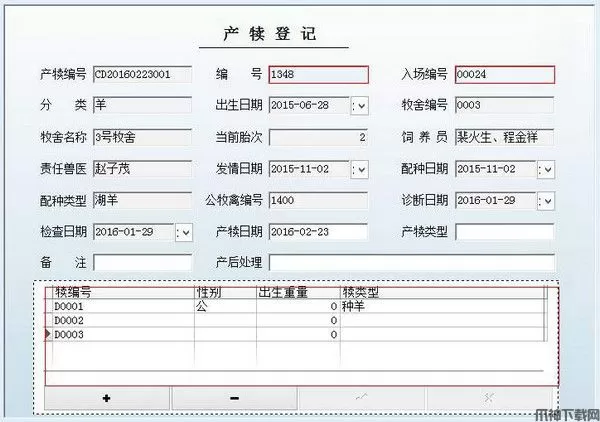
Task: Click the minus delete-row button
Action: tap(235, 398)
